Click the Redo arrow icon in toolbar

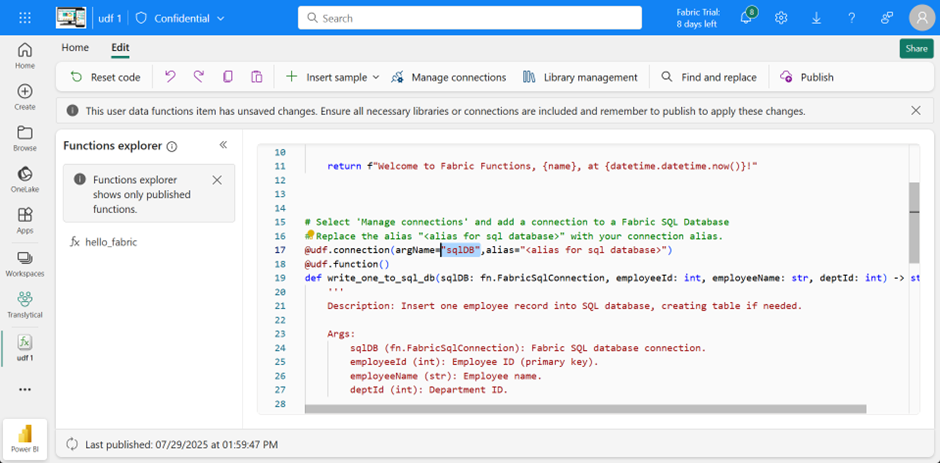[199, 77]
